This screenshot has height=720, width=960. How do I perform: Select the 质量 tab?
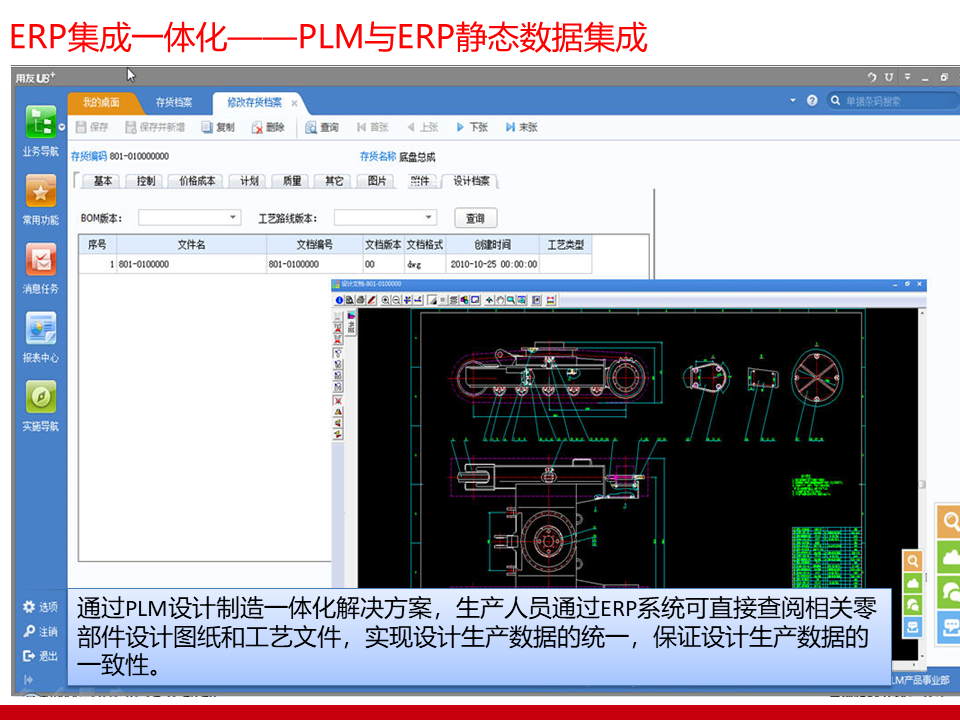coord(291,181)
